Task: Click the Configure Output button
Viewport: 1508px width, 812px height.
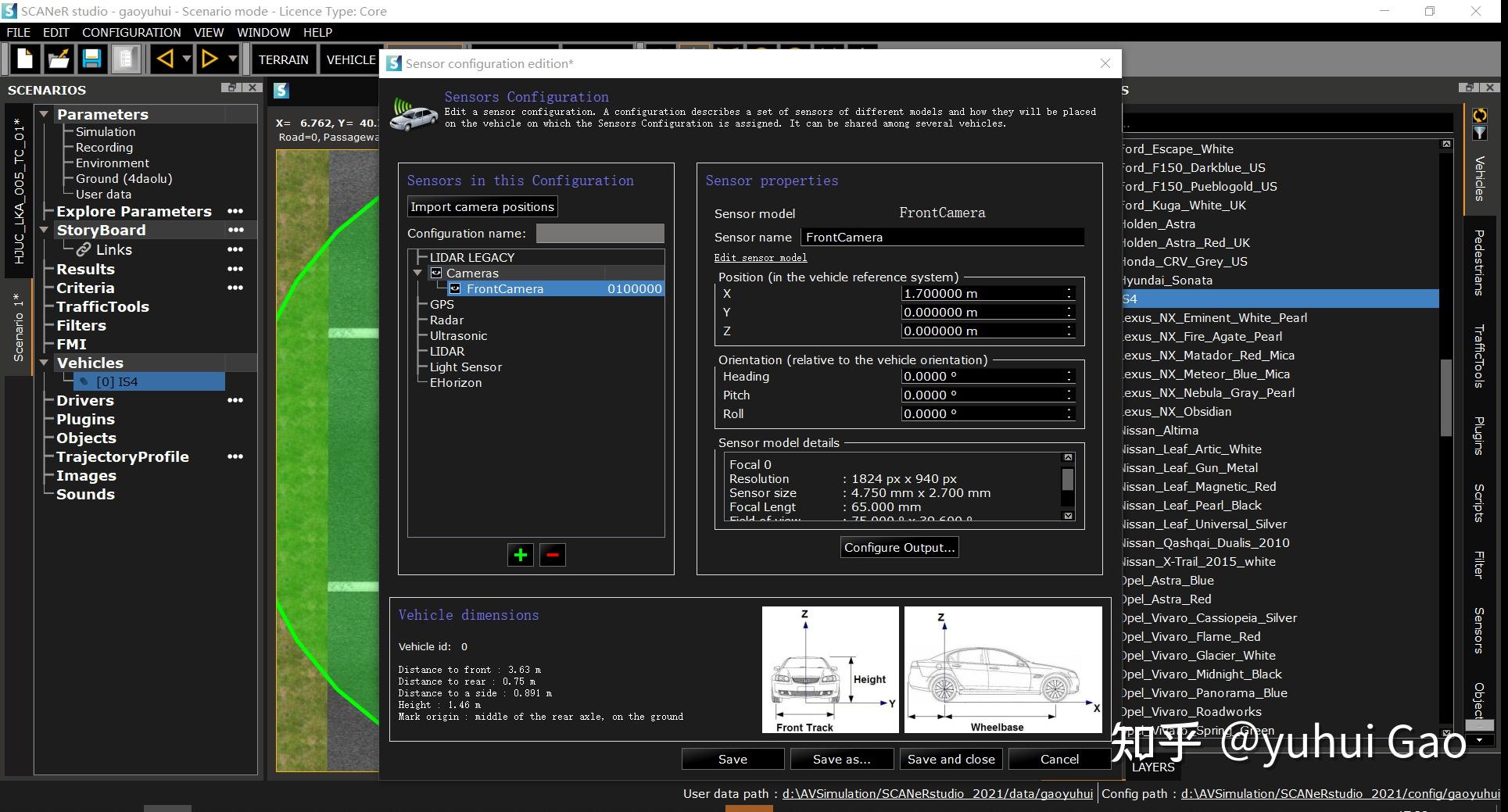Action: [899, 548]
